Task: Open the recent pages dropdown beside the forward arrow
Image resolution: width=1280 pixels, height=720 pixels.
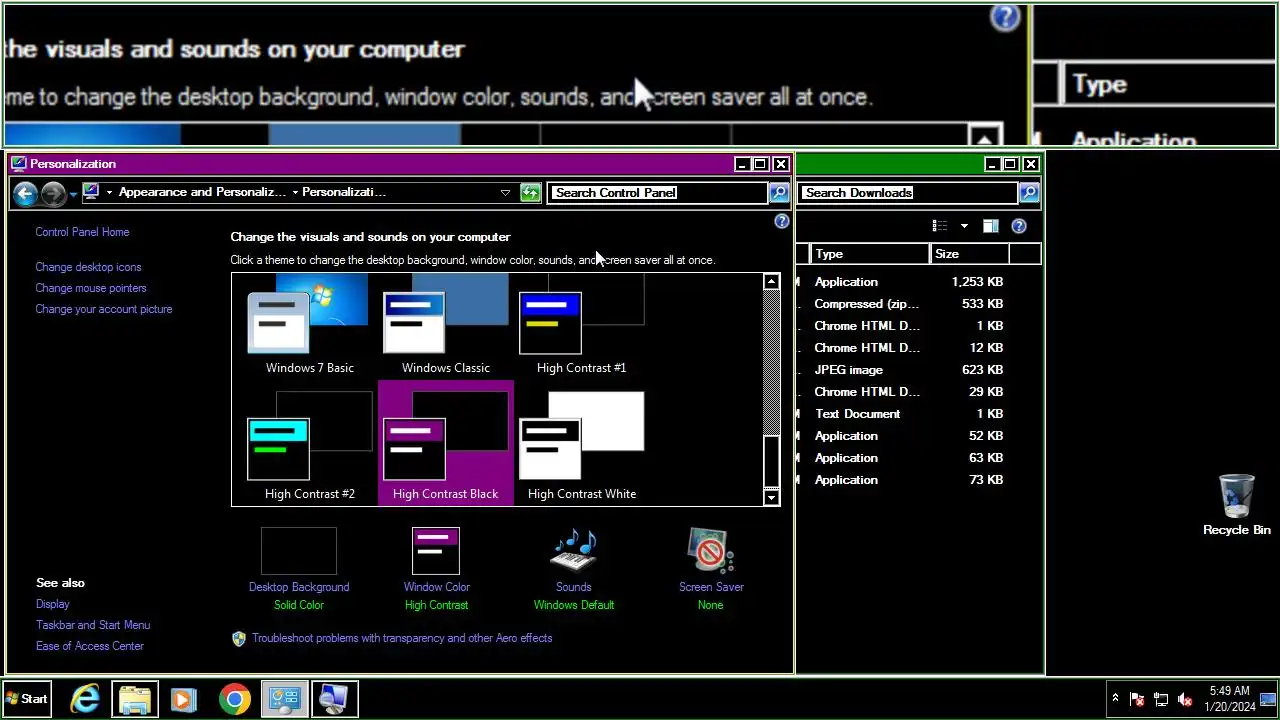Action: pos(73,194)
